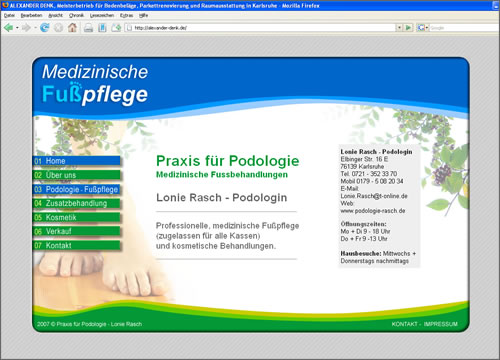Open the Chronik menu
The height and width of the screenshot is (360, 500).
click(76, 15)
